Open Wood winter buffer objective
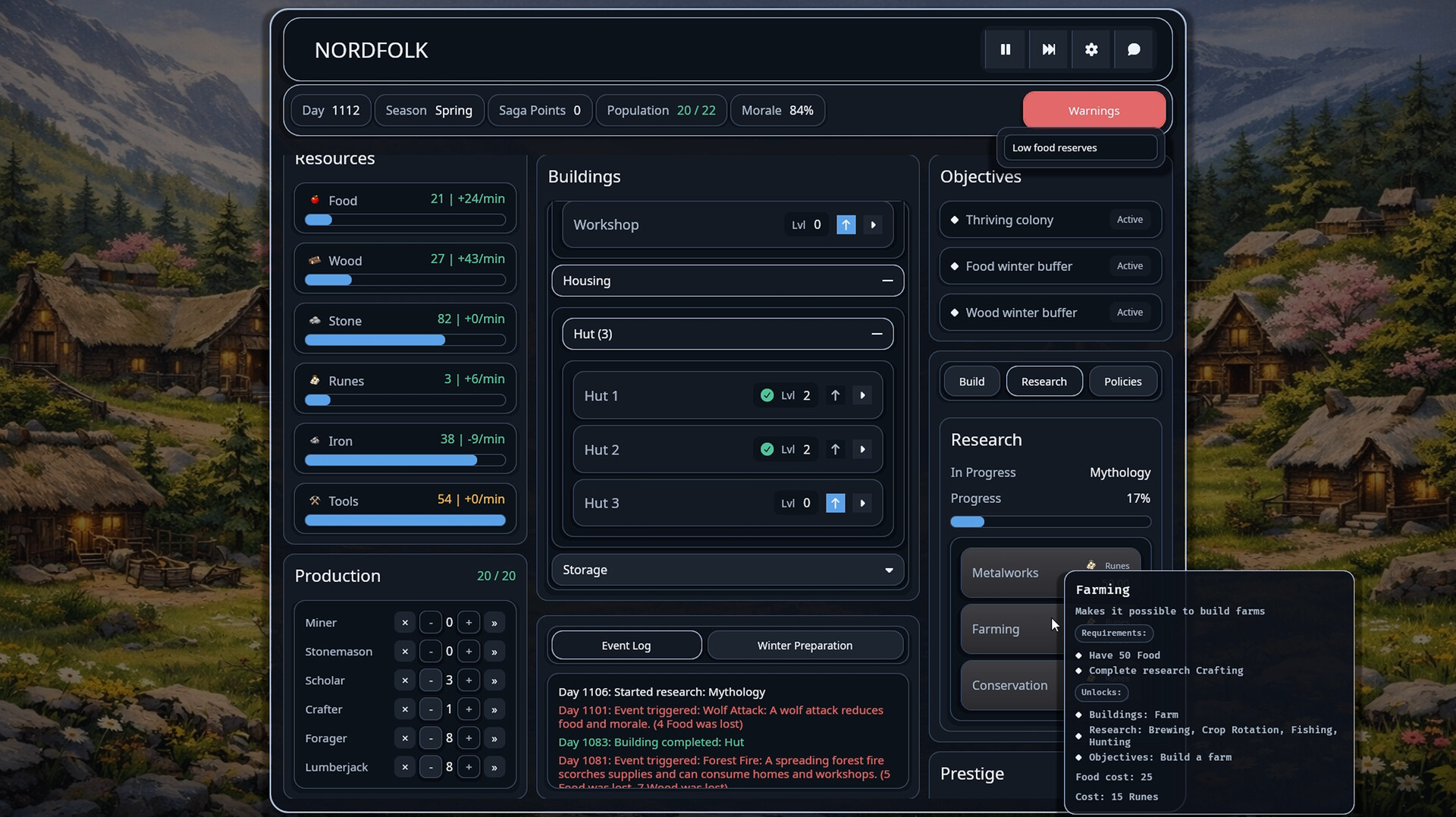 [x=1050, y=313]
